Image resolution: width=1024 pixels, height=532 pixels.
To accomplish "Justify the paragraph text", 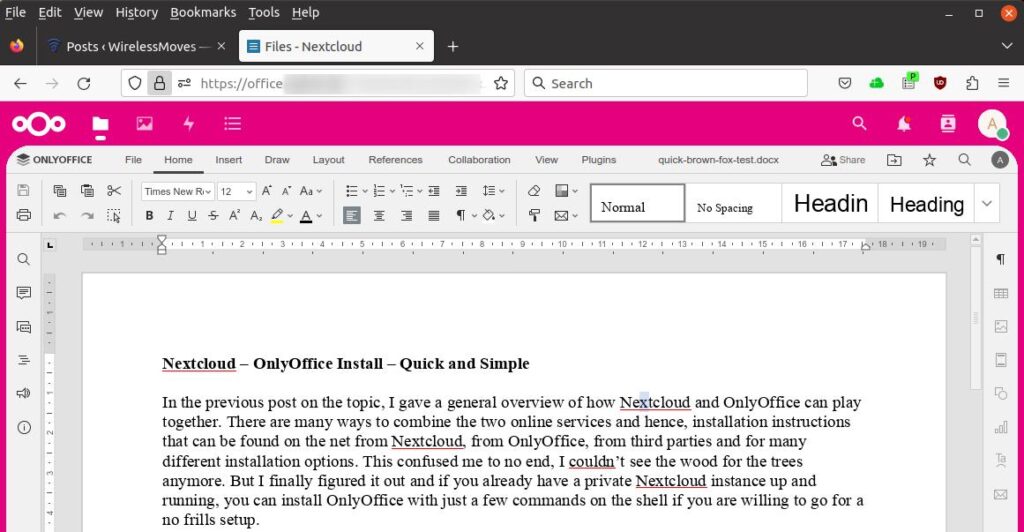I will tap(434, 215).
